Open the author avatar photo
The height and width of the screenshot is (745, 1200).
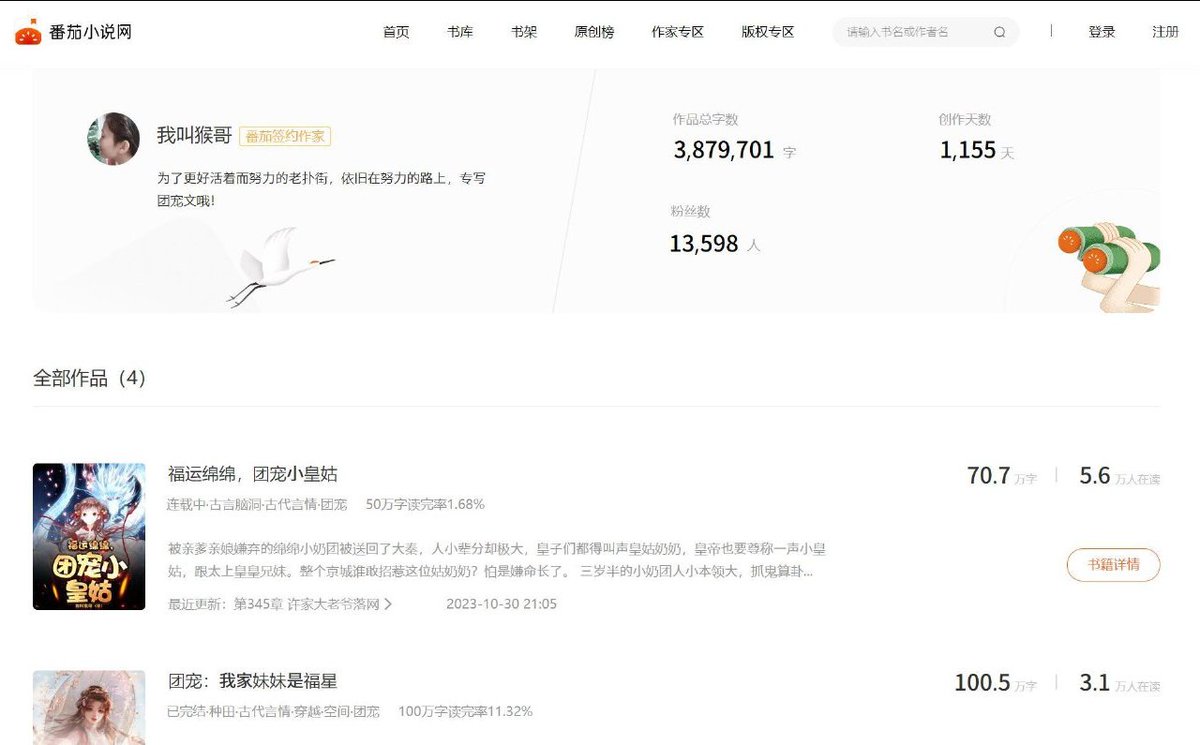point(113,138)
